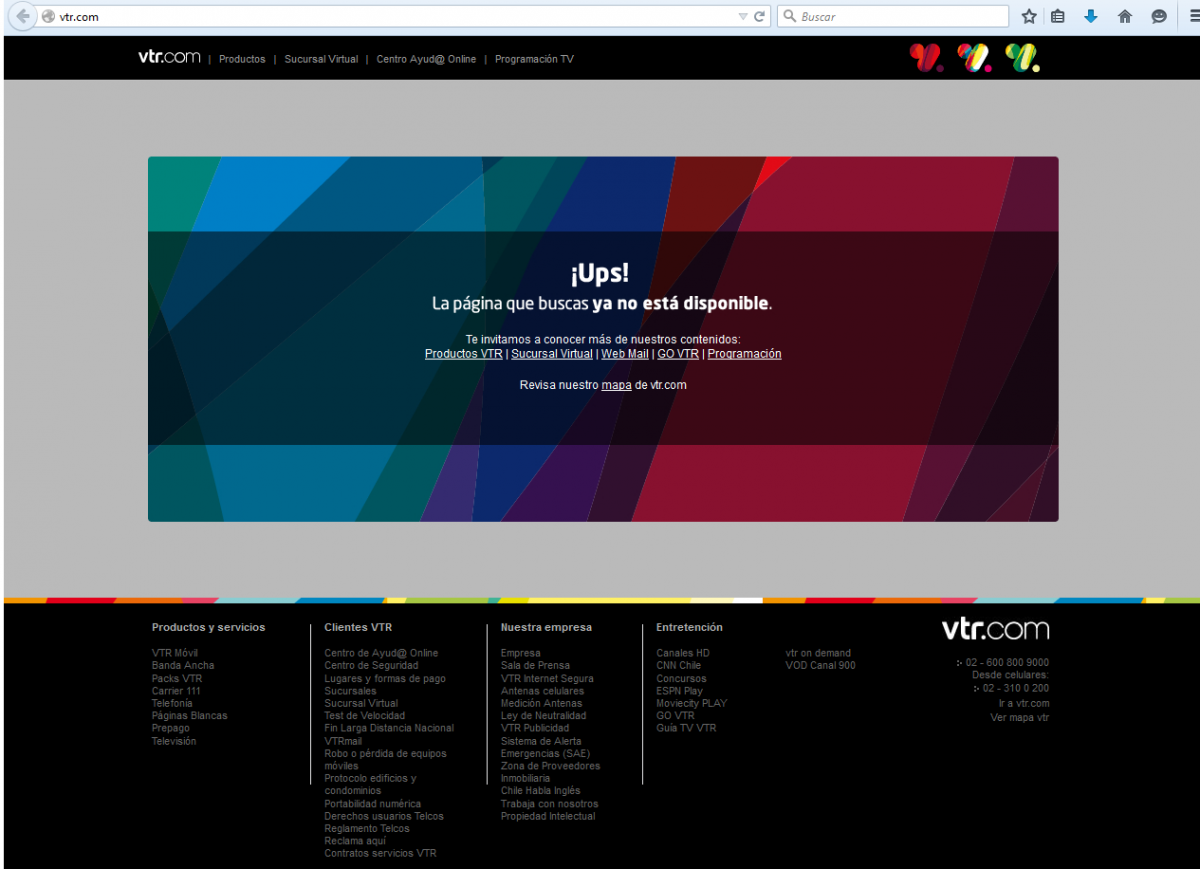Click CNN Chile footer link
The height and width of the screenshot is (869, 1200).
(x=679, y=665)
